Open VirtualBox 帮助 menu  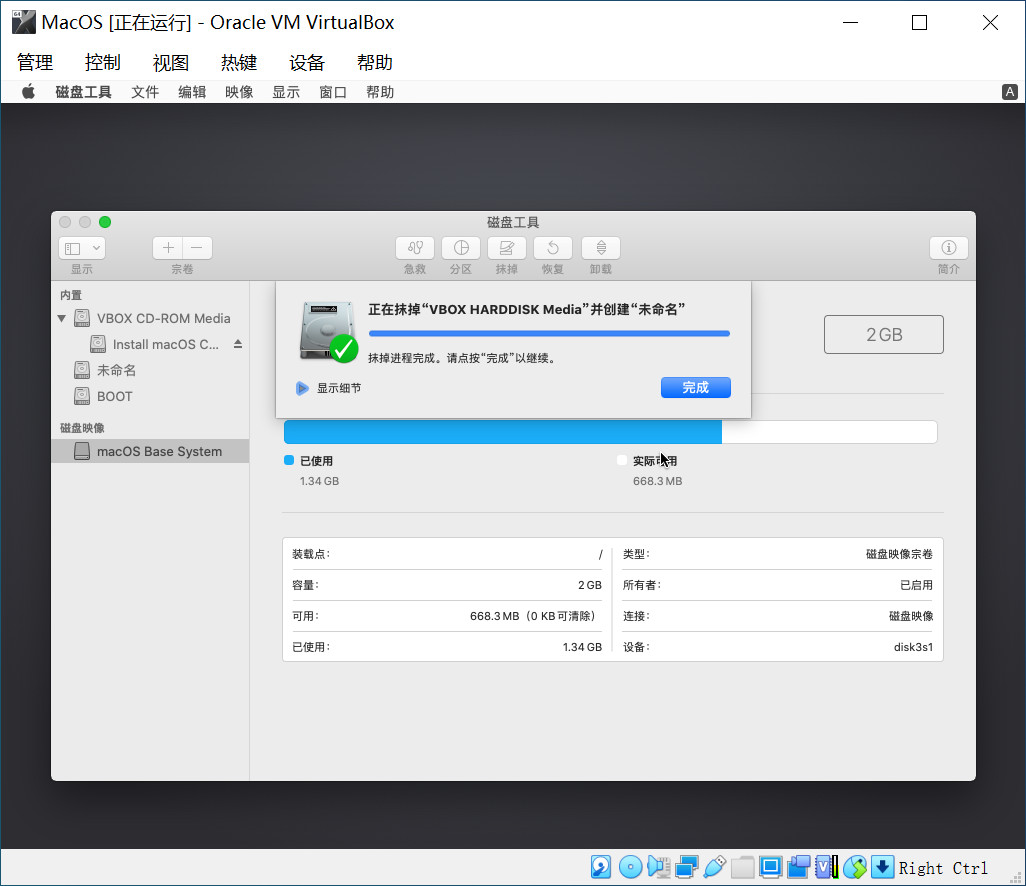tap(375, 63)
